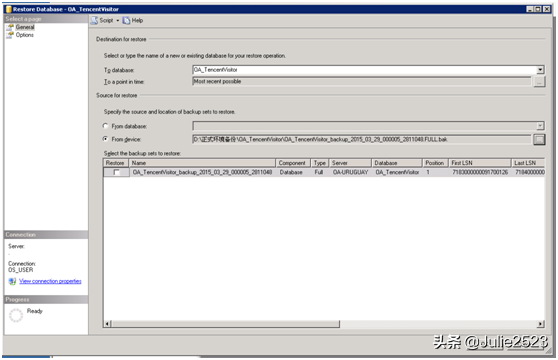Click the horizontal scrollbar left arrow

(x=107, y=324)
